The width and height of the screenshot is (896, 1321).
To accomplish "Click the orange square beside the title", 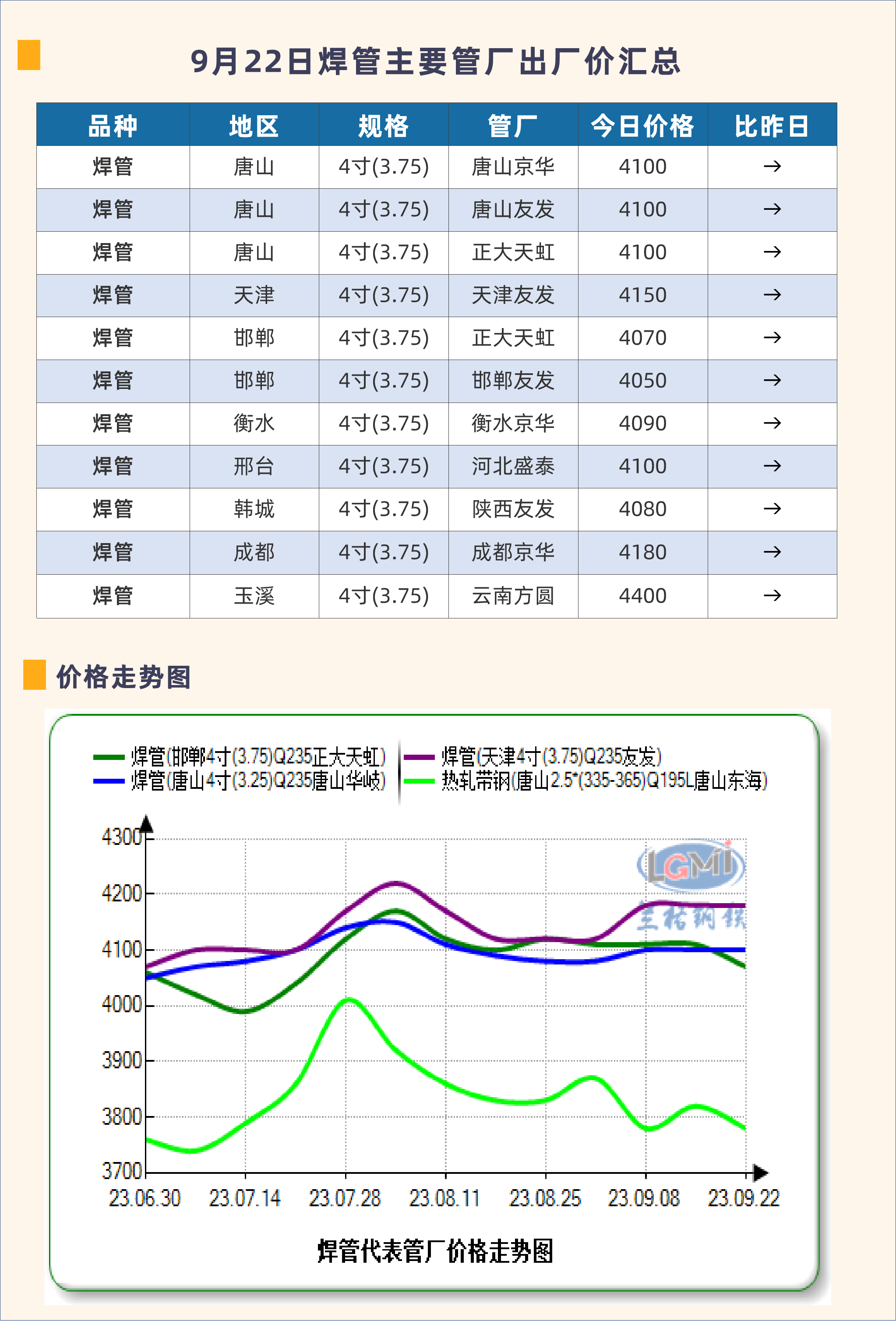I will click(x=28, y=55).
